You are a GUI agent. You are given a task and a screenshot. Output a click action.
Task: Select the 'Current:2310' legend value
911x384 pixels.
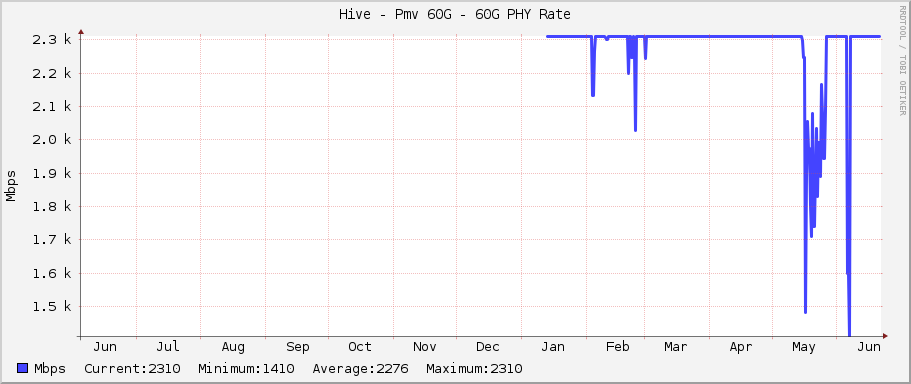132,368
